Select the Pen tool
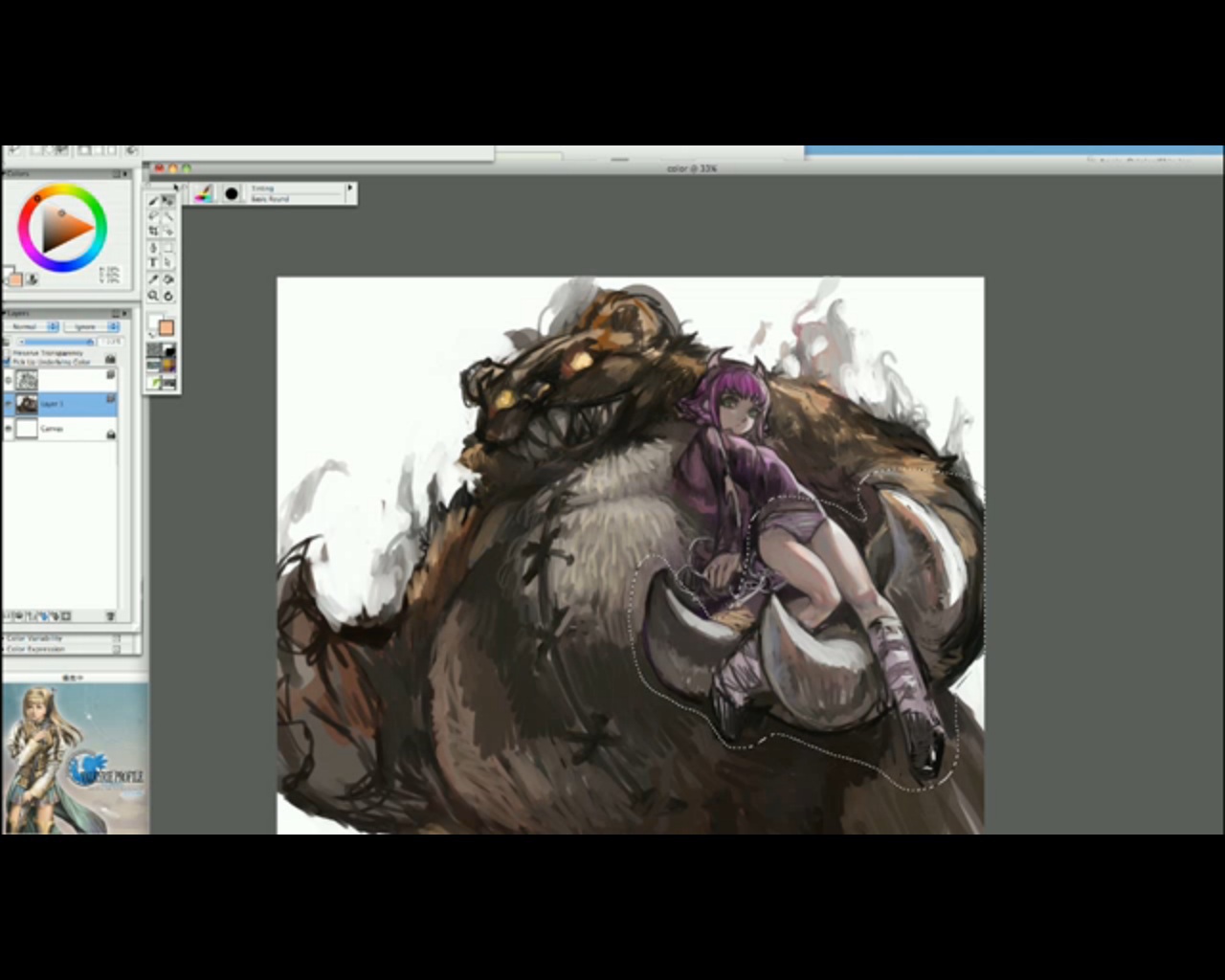 [x=153, y=249]
